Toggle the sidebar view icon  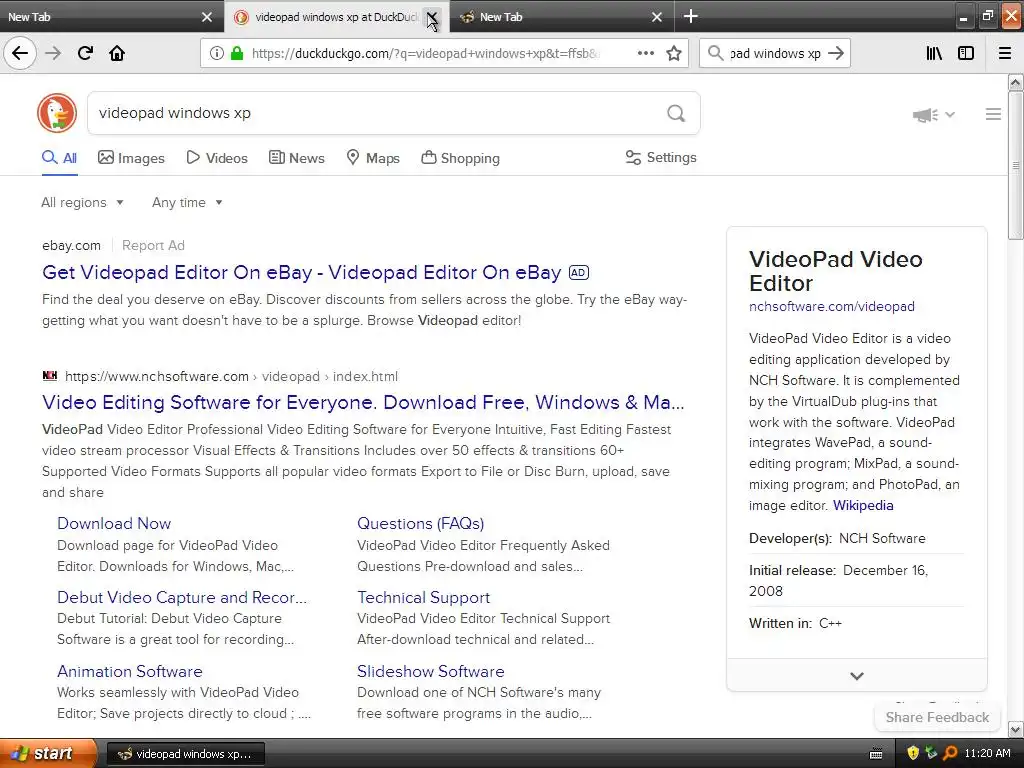click(966, 53)
